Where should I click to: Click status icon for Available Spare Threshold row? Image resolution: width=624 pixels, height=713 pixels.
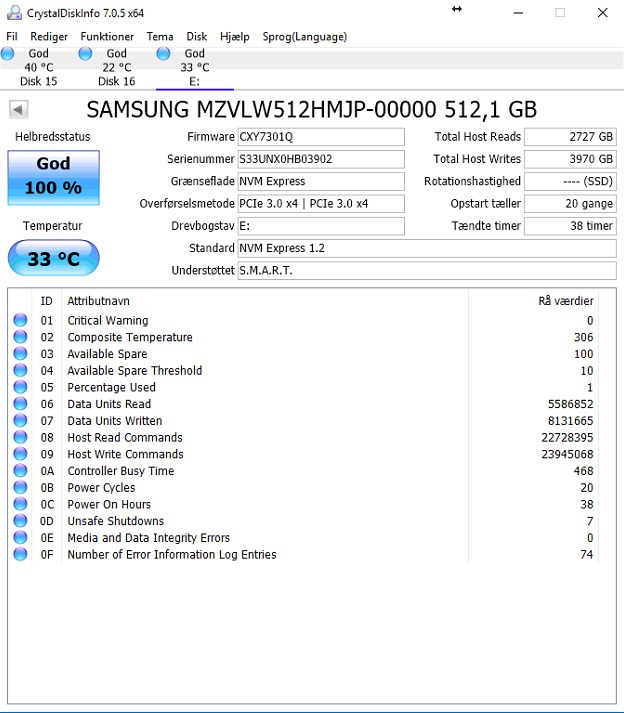(x=20, y=370)
